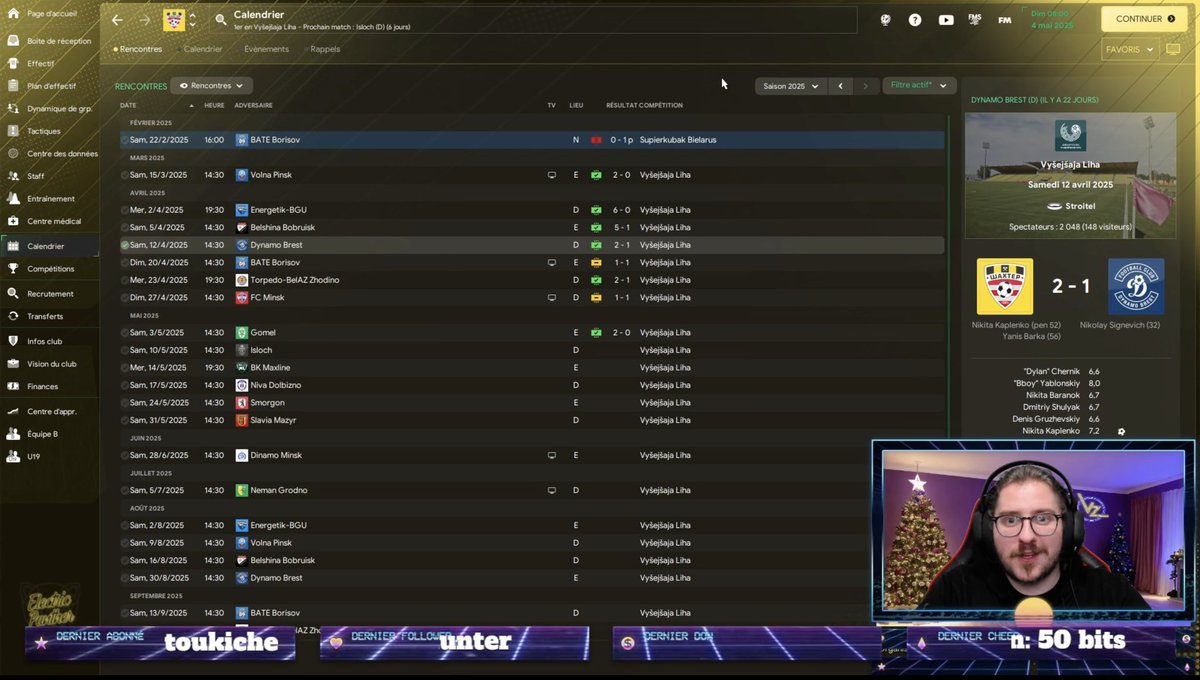
Task: Open the Favoris dropdown
Action: (x=1129, y=49)
